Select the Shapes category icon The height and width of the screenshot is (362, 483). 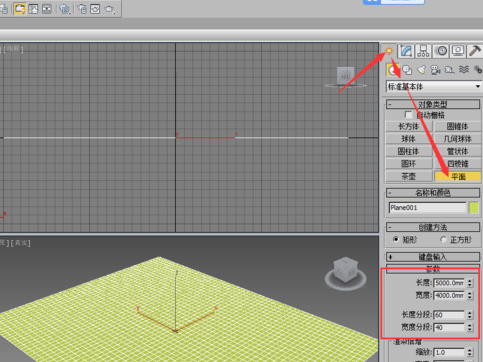click(407, 70)
